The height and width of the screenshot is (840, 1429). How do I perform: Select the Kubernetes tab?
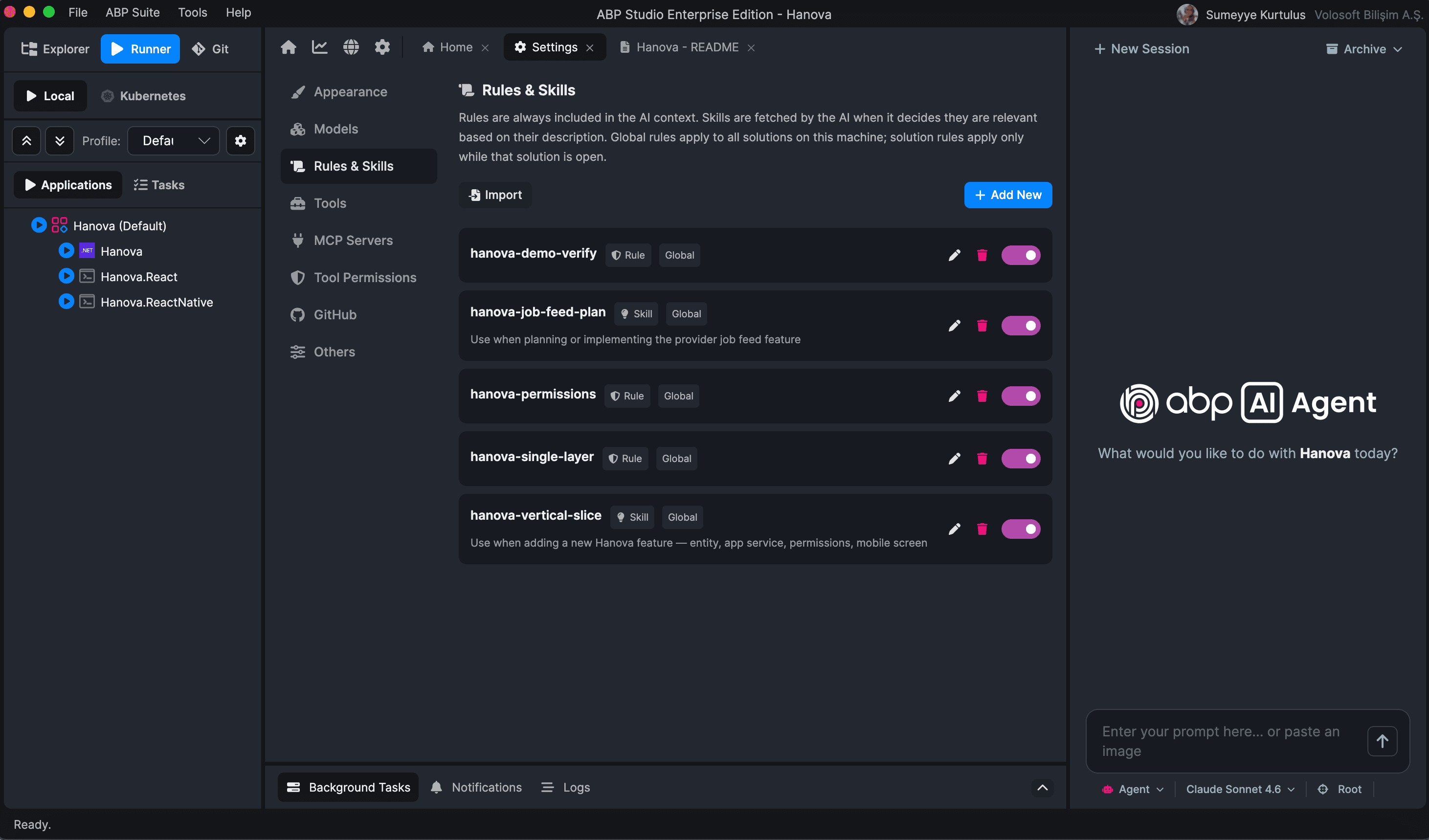coord(143,96)
